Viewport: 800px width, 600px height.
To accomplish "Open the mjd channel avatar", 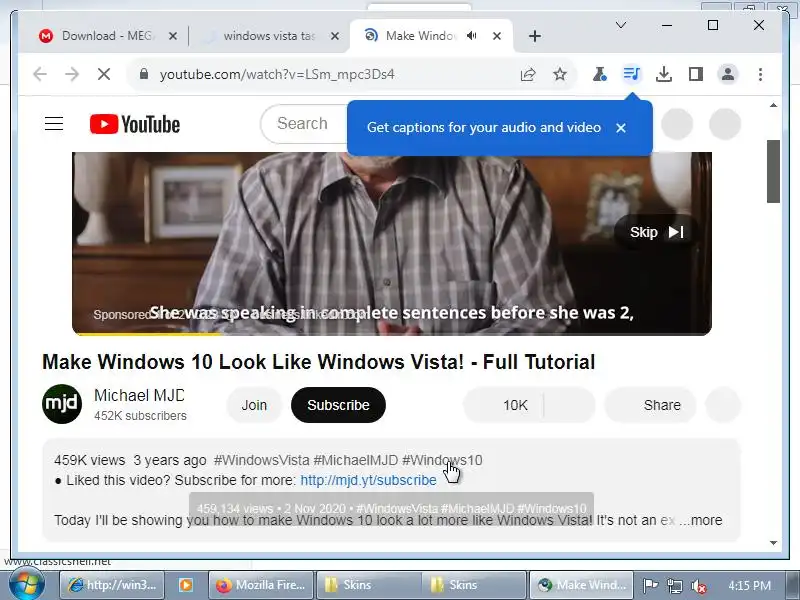I will pos(62,404).
